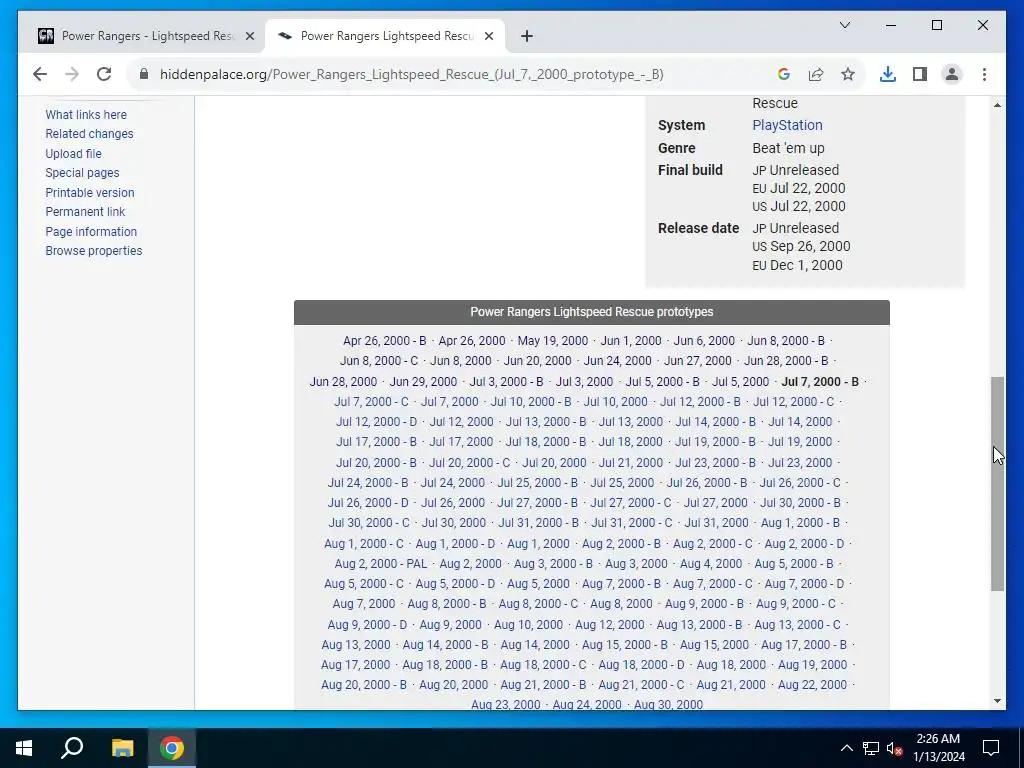1024x768 pixels.
Task: Open the Windows Start menu
Action: 24,748
